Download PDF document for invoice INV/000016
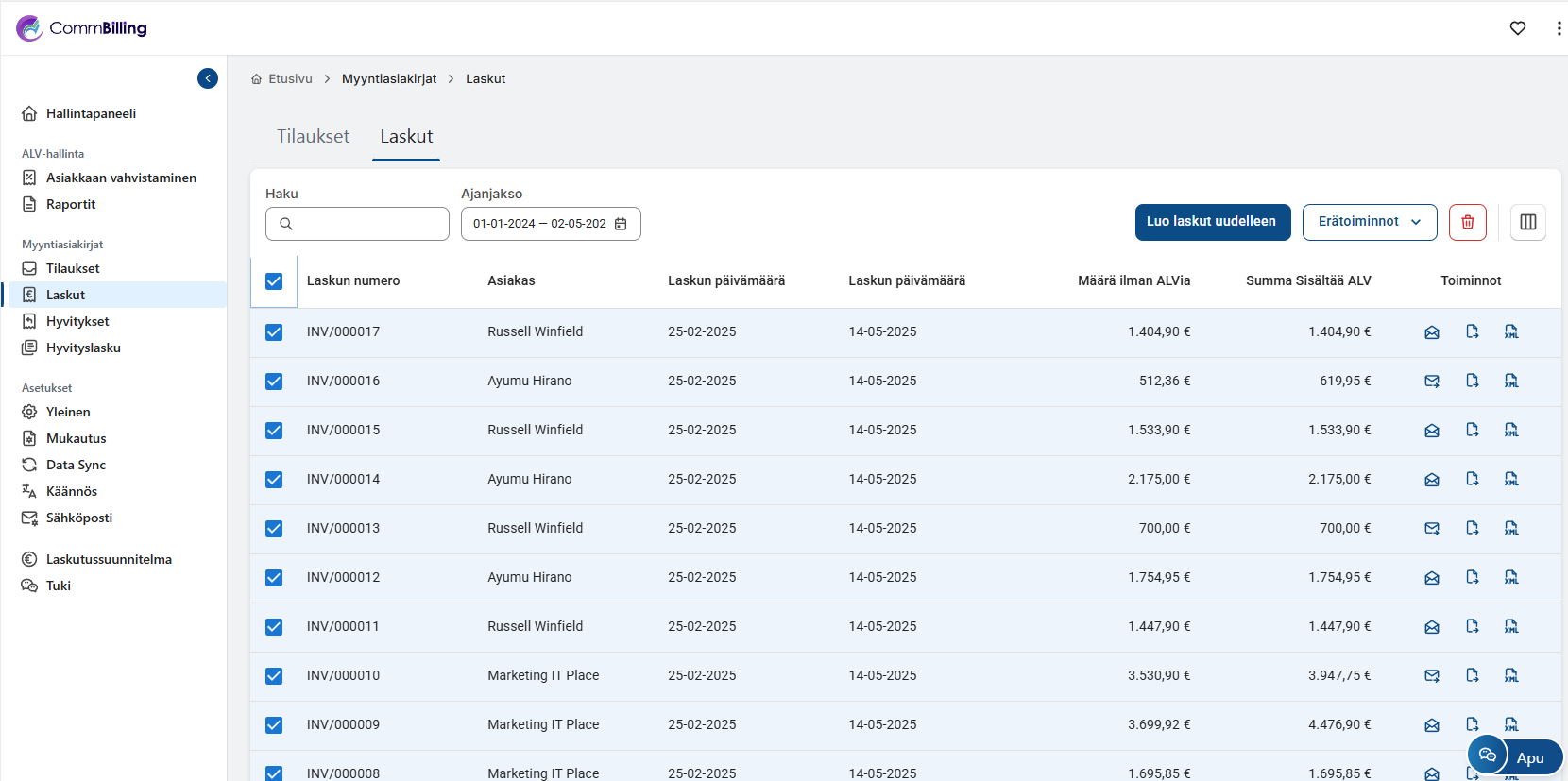Viewport: 1568px width, 781px height. point(1472,381)
